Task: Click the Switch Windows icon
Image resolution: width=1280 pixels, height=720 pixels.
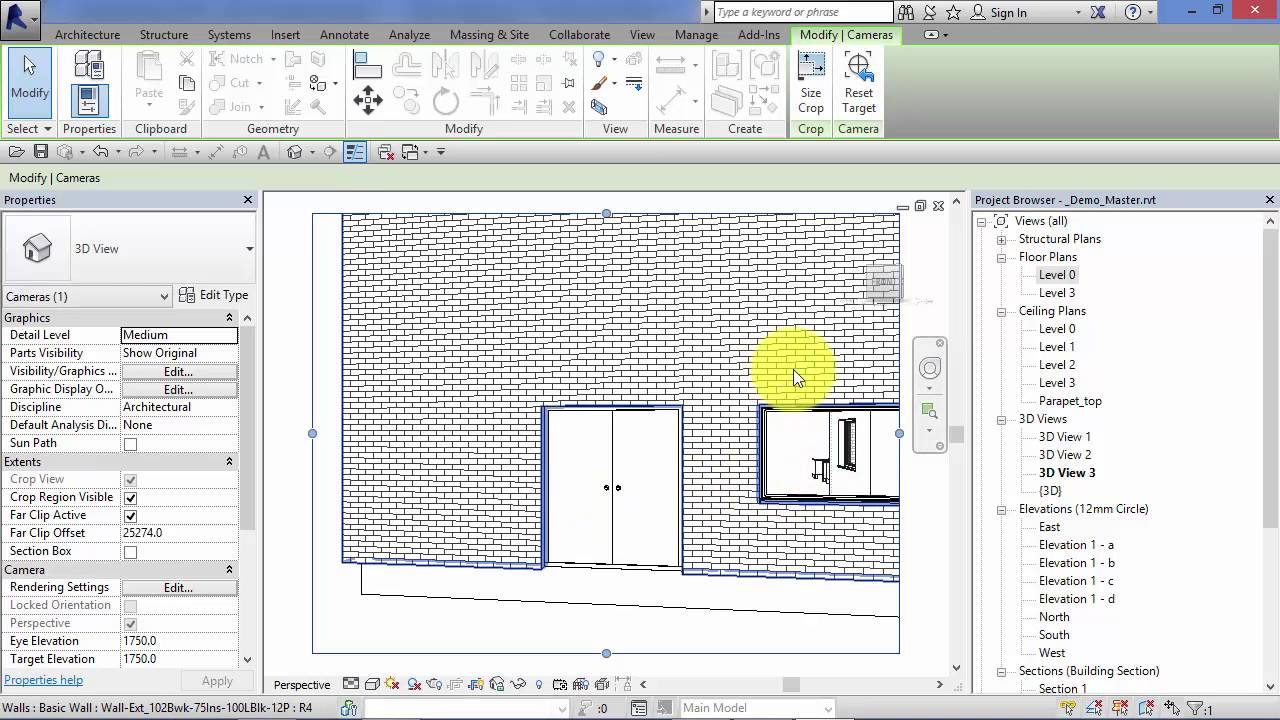Action: click(x=410, y=152)
